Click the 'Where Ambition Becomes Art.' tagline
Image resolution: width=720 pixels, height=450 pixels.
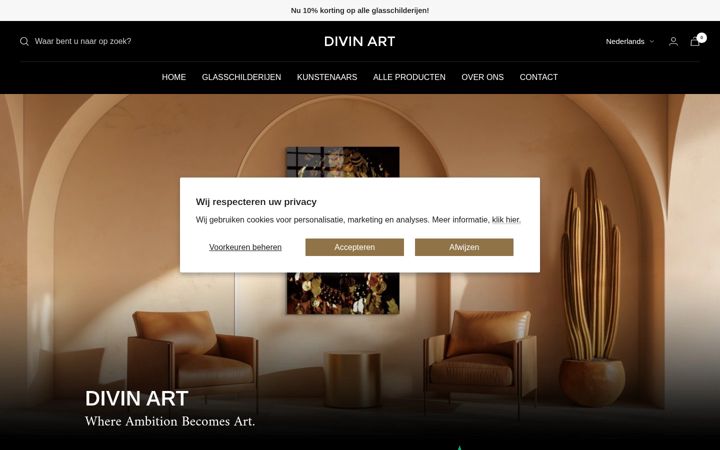(170, 421)
